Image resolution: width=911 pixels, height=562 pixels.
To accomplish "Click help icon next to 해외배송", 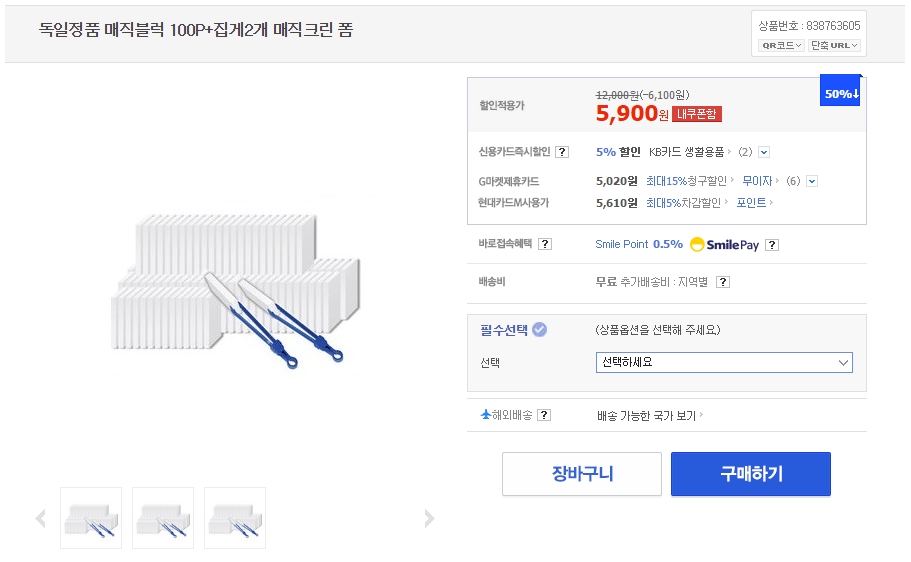I will click(x=544, y=415).
